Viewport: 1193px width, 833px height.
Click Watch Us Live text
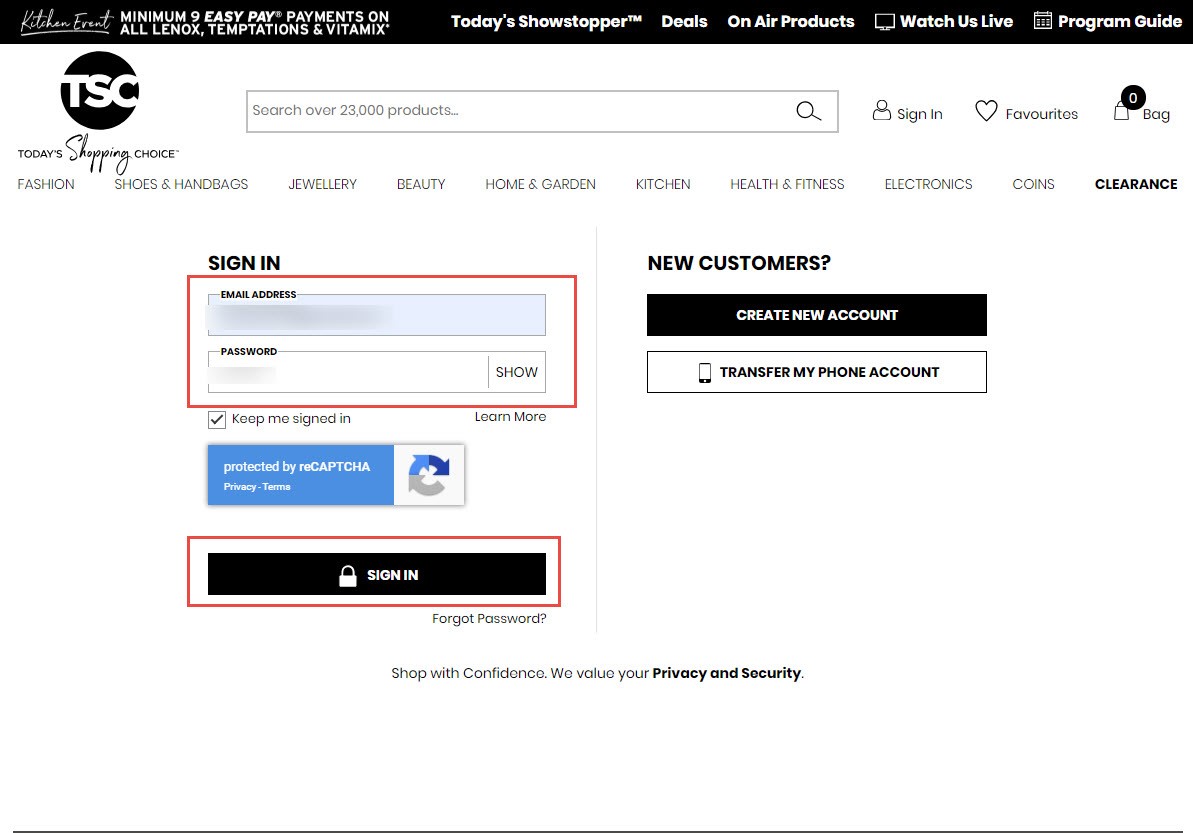956,21
